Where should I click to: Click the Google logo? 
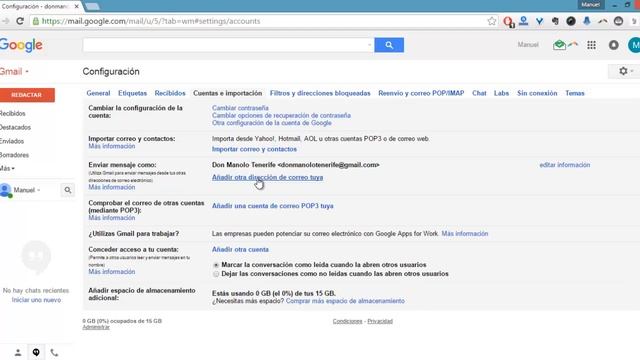coord(21,45)
